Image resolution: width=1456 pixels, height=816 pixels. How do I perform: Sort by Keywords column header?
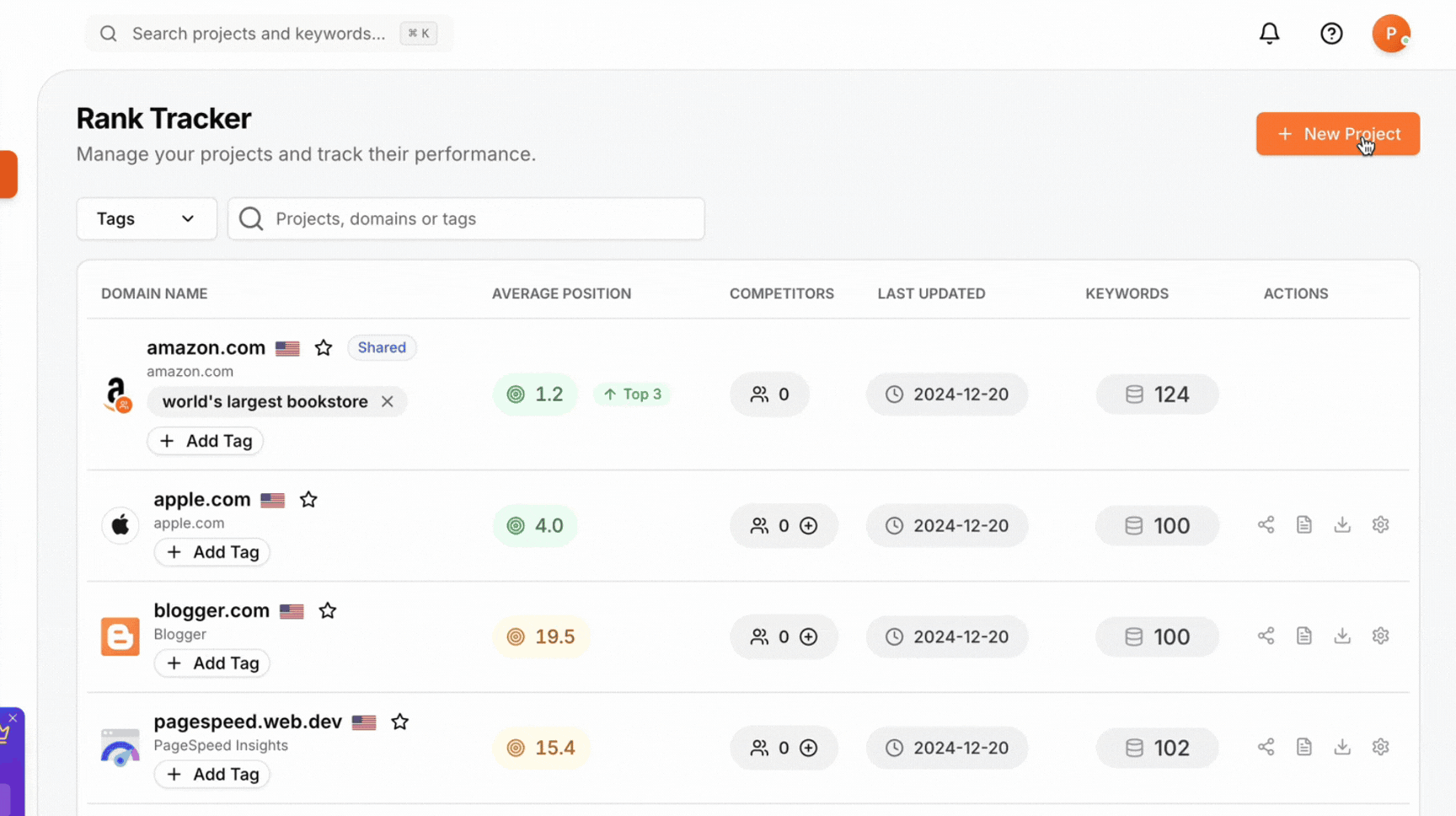(x=1127, y=293)
